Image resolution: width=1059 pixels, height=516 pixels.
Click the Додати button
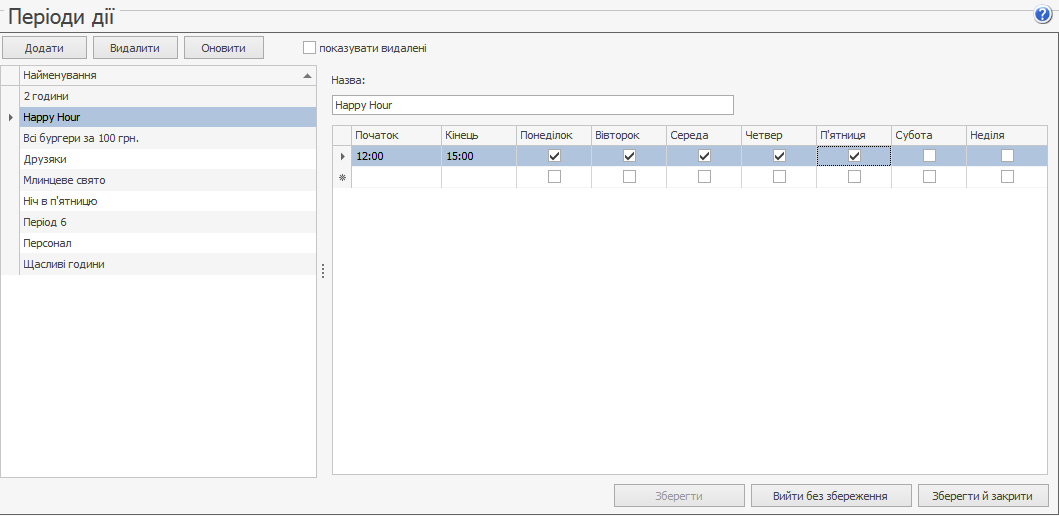[x=44, y=47]
